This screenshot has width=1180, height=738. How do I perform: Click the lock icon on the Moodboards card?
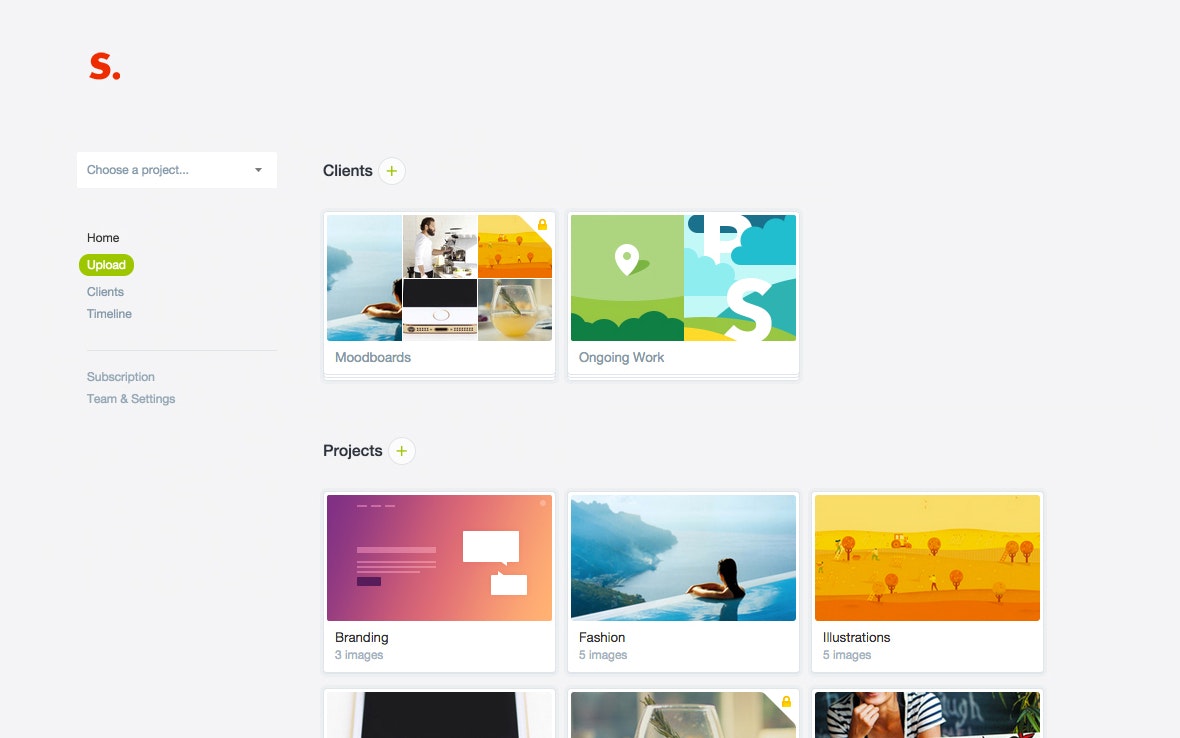point(542,222)
